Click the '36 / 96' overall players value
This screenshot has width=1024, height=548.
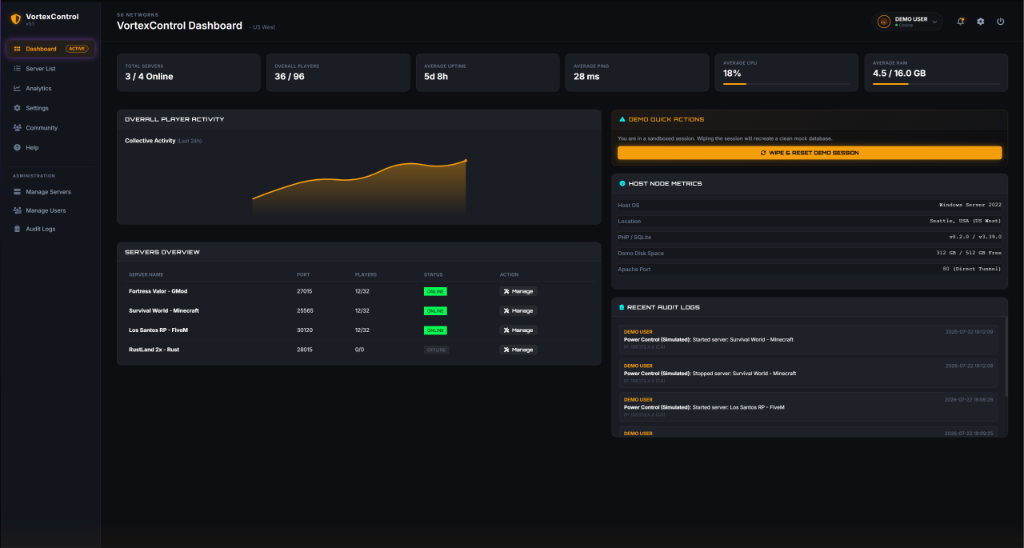pyautogui.click(x=289, y=76)
